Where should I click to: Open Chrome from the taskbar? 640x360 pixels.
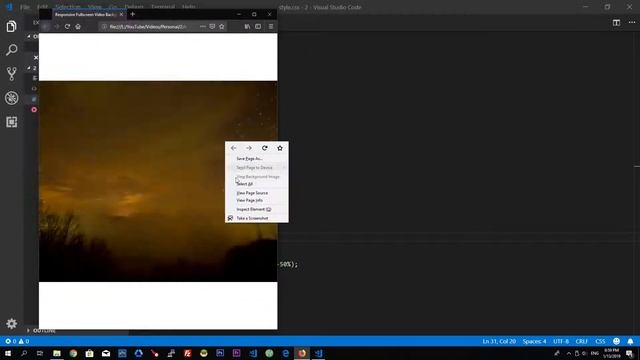73,353
